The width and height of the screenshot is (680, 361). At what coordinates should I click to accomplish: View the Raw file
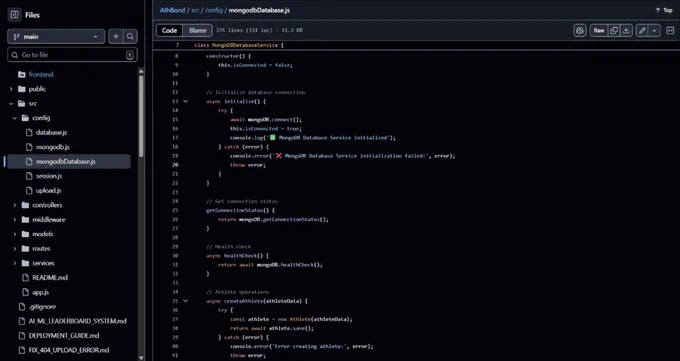pos(599,30)
